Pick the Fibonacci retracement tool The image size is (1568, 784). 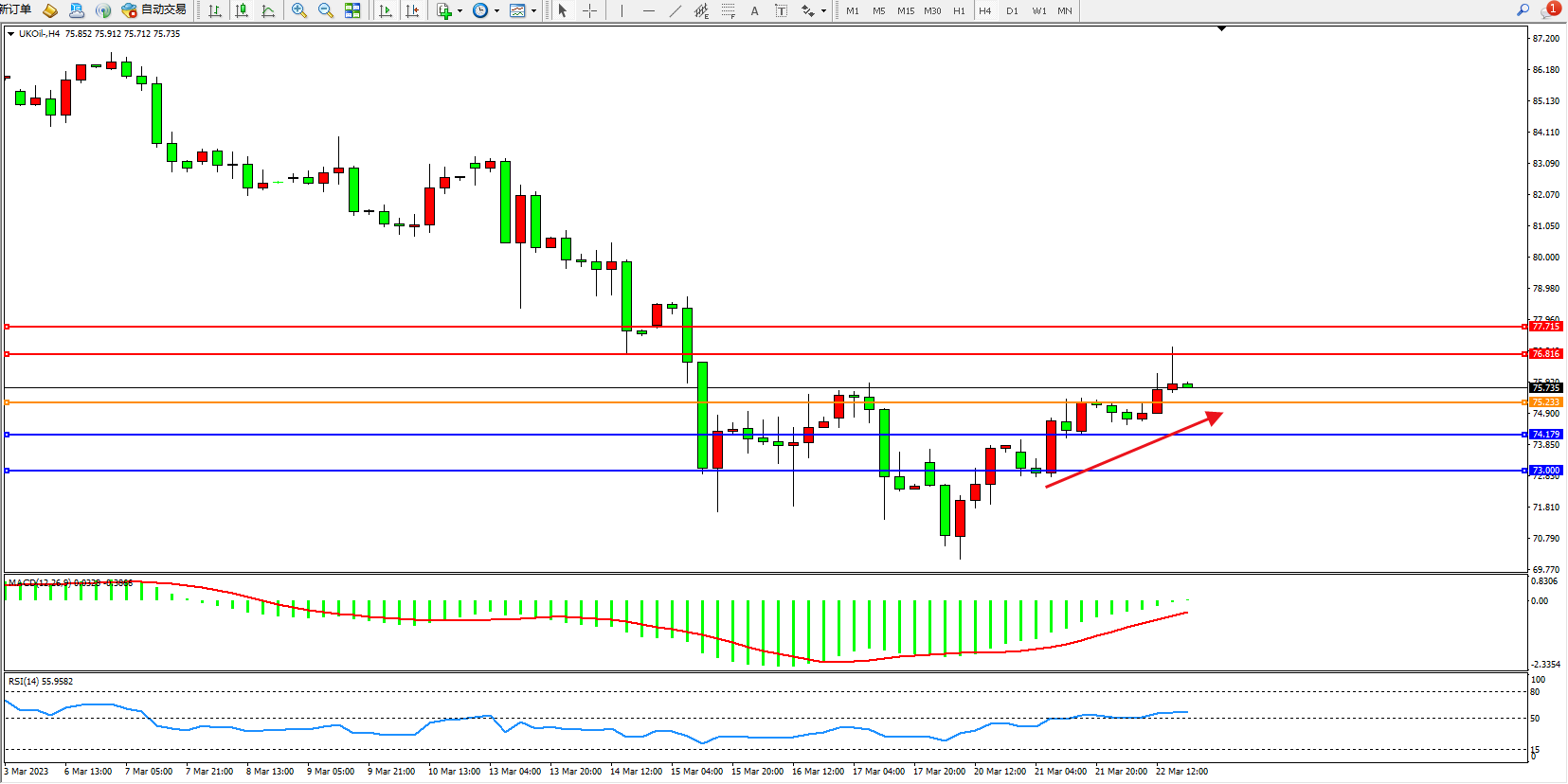728,10
